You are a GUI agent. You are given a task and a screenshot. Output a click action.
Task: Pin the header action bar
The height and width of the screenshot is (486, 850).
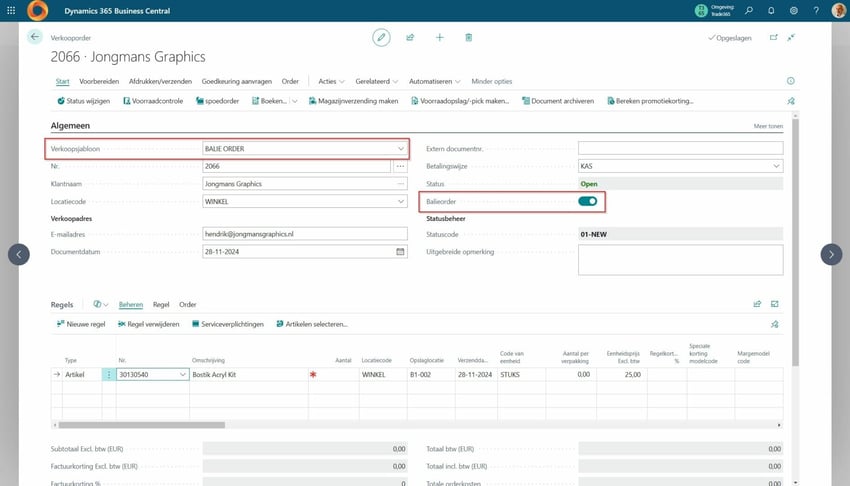click(791, 101)
